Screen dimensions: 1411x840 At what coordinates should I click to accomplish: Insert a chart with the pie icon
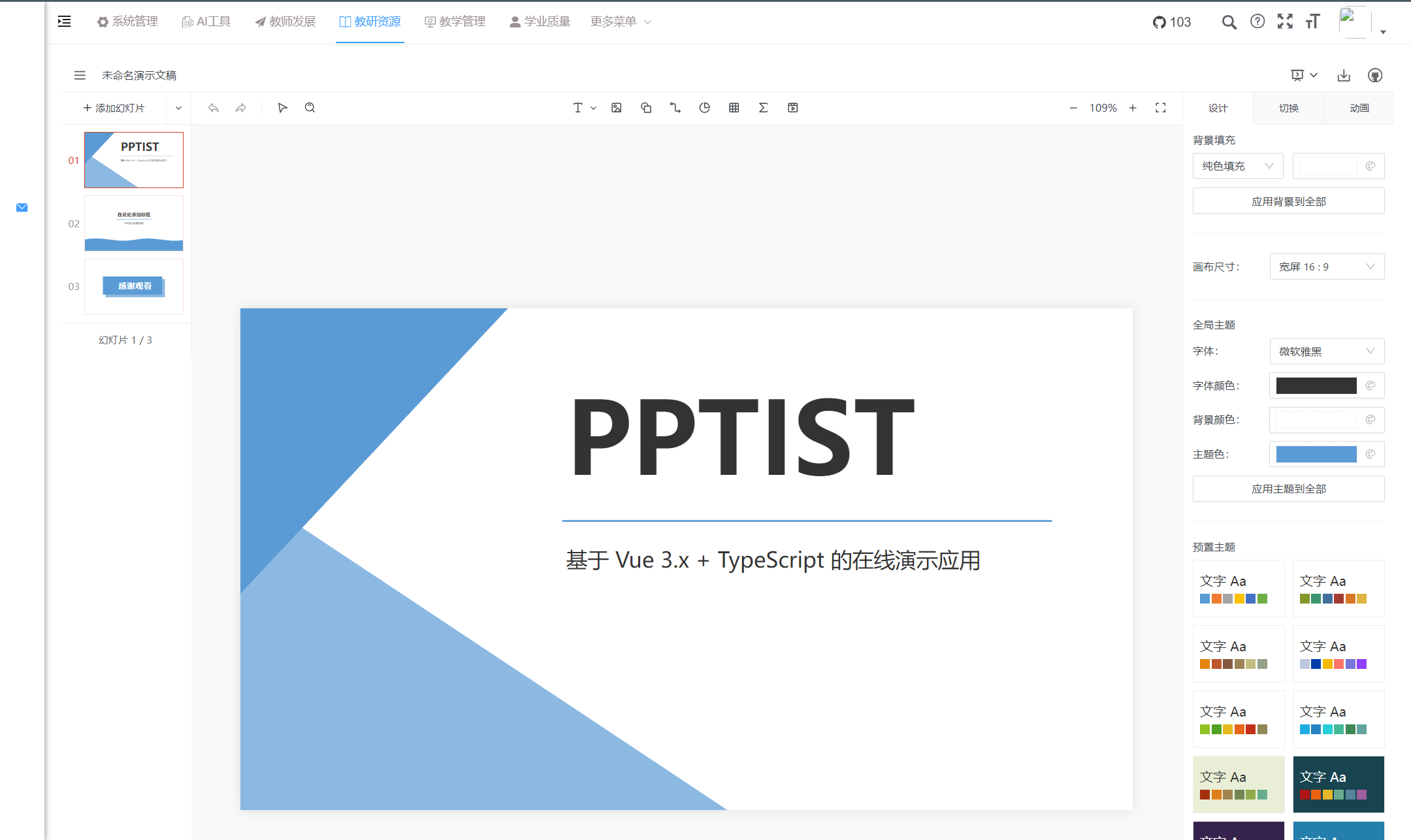pyautogui.click(x=705, y=108)
